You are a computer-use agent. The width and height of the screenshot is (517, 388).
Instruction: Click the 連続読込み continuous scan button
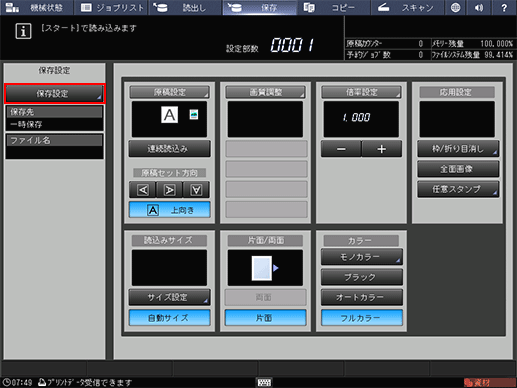click(x=169, y=149)
